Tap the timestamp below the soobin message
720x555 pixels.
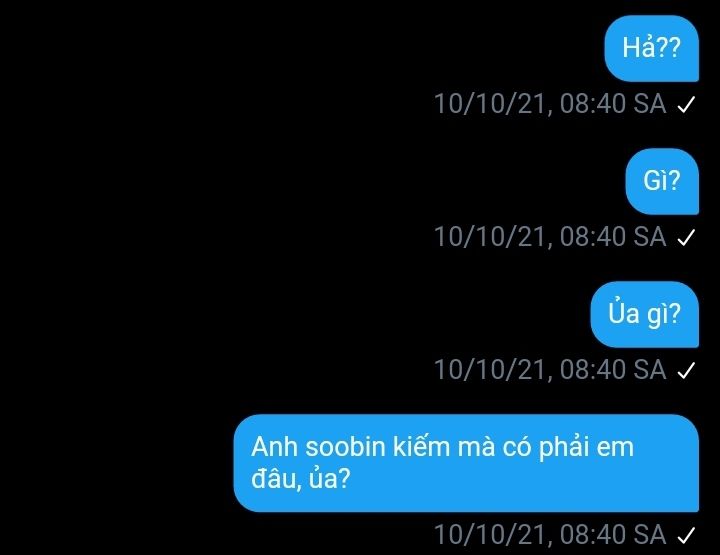click(x=550, y=535)
